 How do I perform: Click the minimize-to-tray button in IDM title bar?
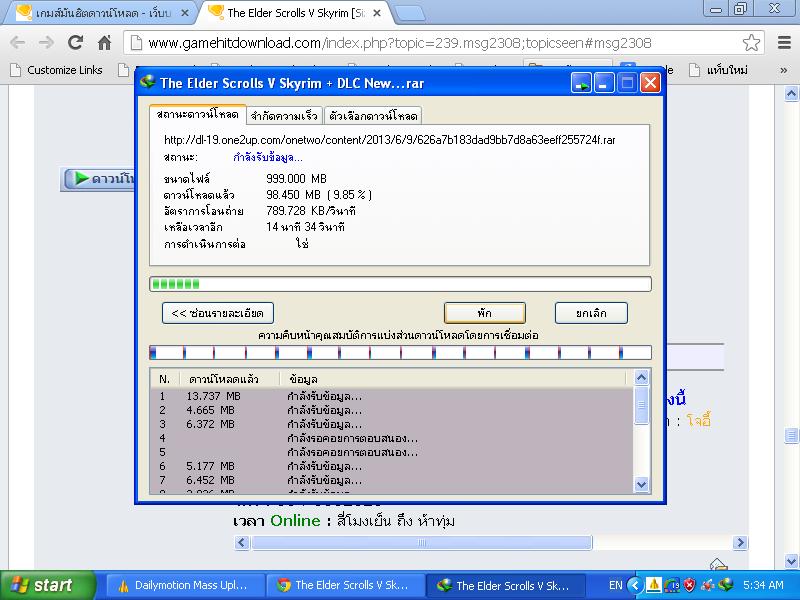[x=581, y=83]
